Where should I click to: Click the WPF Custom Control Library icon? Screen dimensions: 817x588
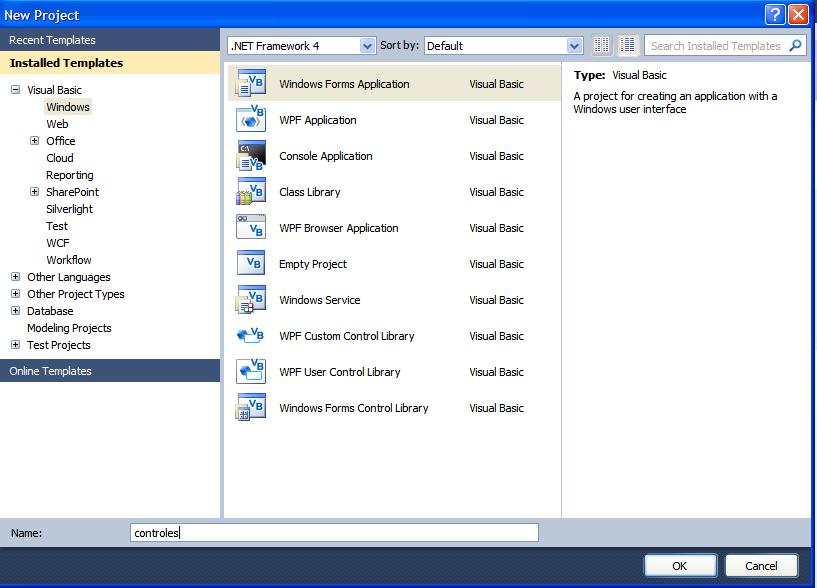coord(251,335)
